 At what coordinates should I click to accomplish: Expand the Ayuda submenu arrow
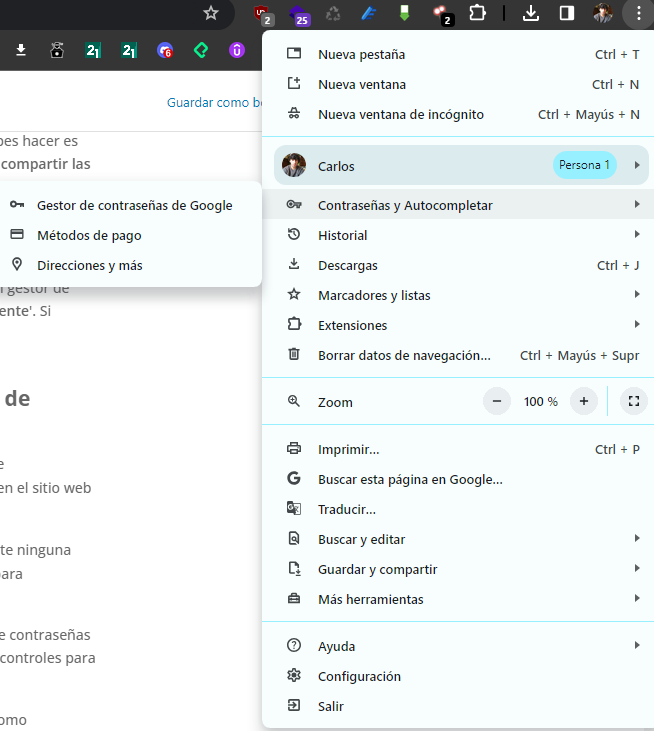coord(637,645)
